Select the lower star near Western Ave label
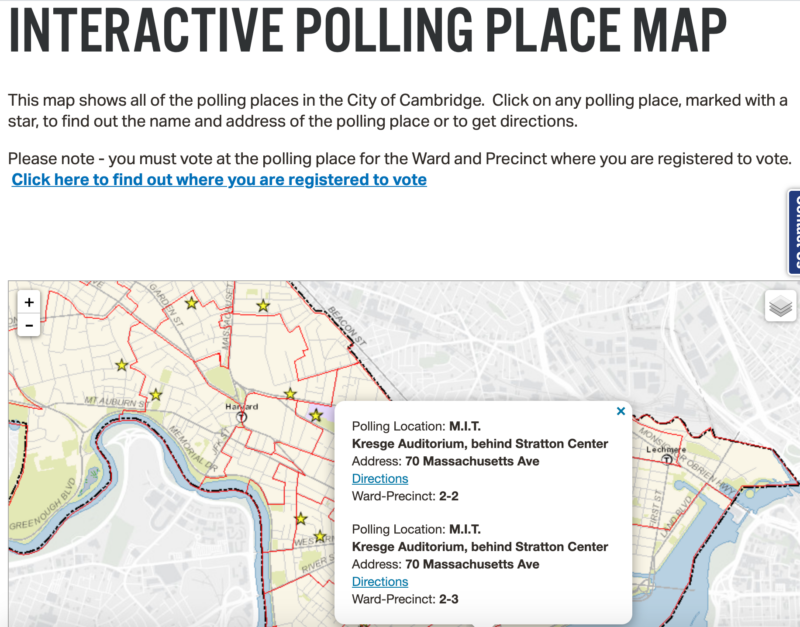Screen dimensions: 800x627 [x=320, y=536]
